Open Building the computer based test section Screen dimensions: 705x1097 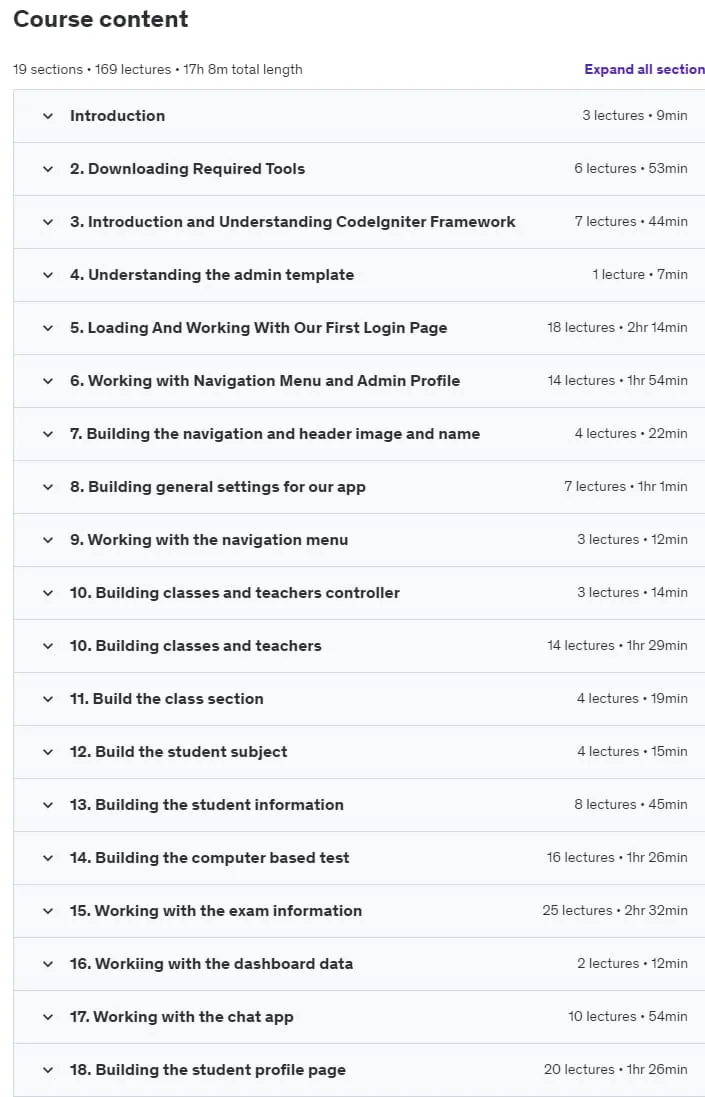tap(359, 858)
